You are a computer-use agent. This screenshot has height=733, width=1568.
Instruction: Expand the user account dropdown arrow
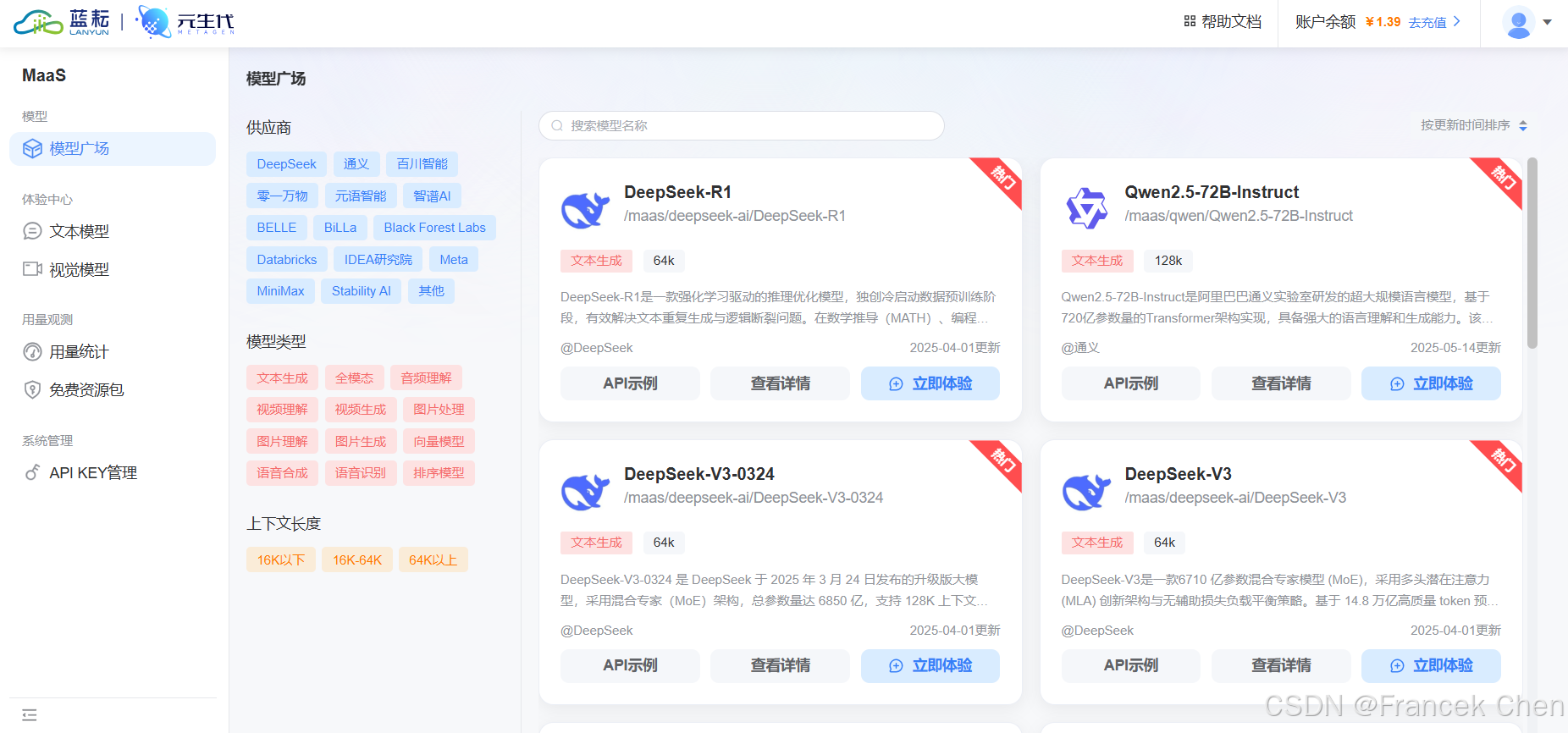tap(1547, 23)
